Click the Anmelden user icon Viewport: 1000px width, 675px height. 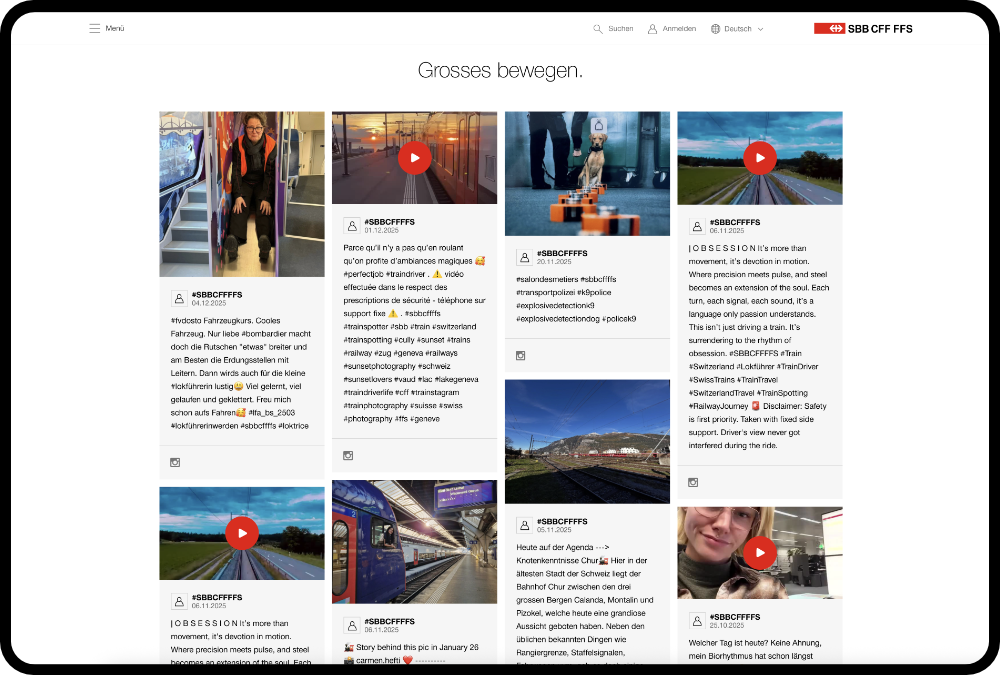point(652,29)
